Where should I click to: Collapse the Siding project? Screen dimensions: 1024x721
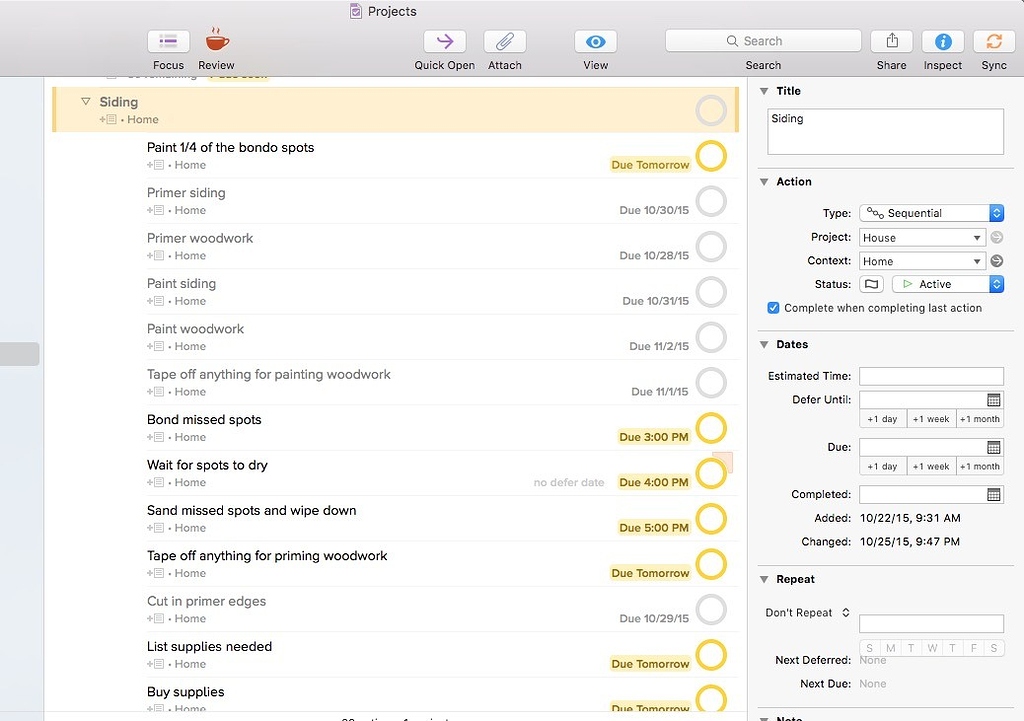(x=85, y=101)
